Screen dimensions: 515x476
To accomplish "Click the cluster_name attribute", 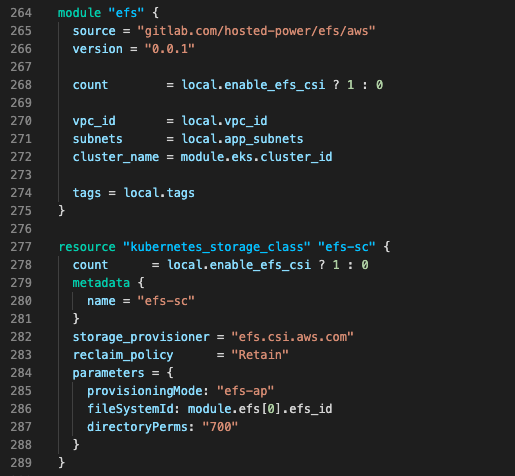I will [116, 157].
